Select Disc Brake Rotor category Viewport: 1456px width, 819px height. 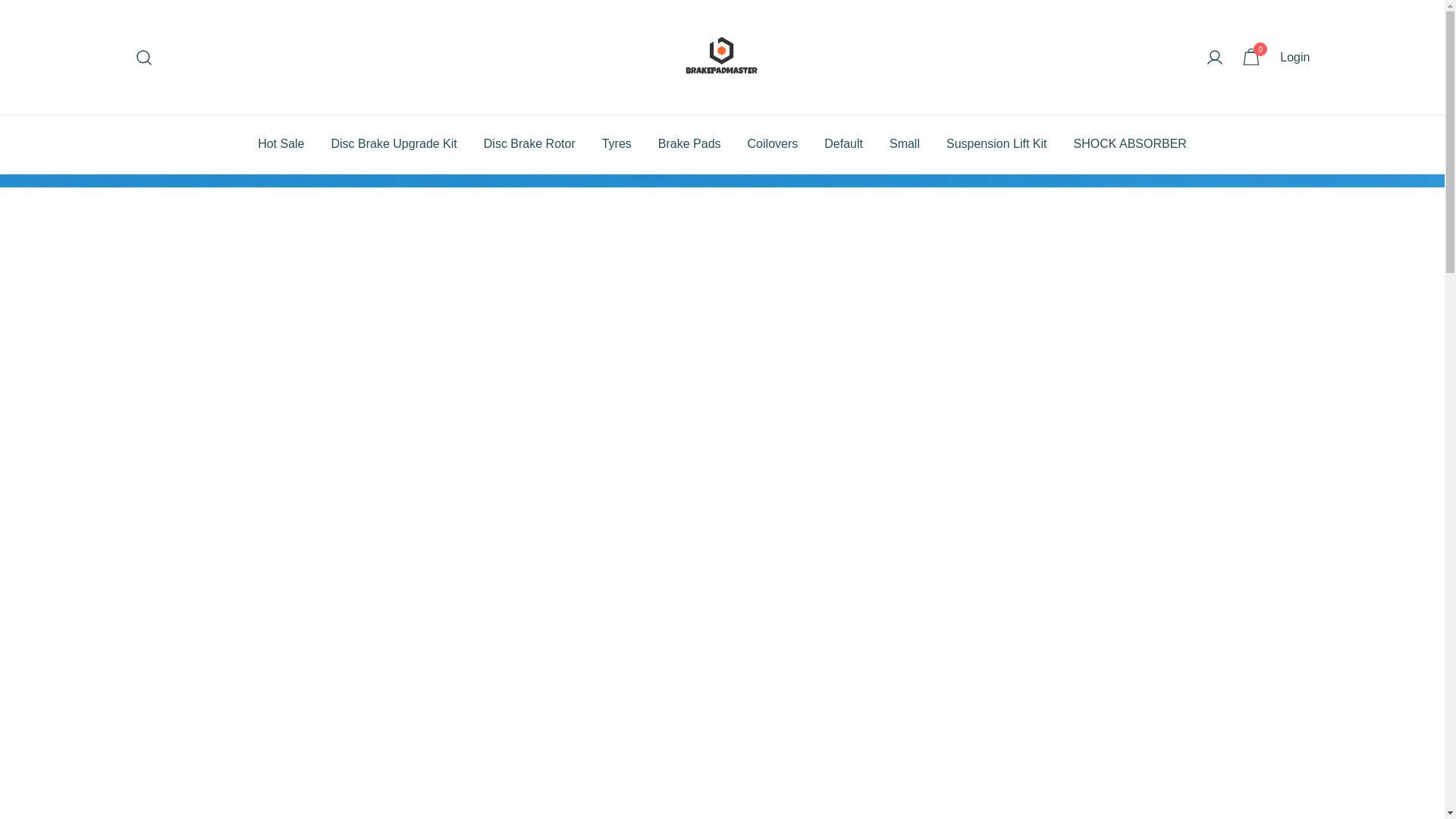click(x=529, y=144)
